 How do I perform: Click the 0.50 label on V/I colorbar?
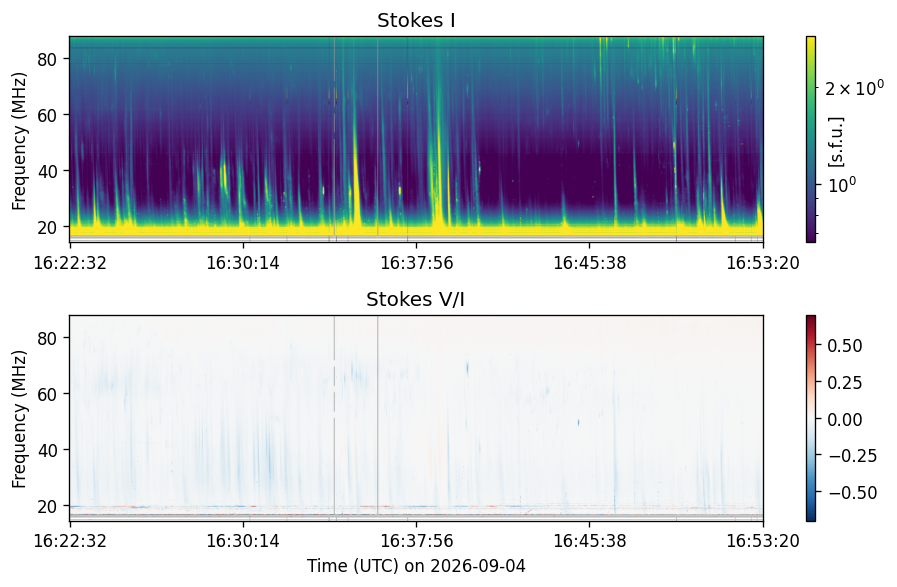click(844, 346)
